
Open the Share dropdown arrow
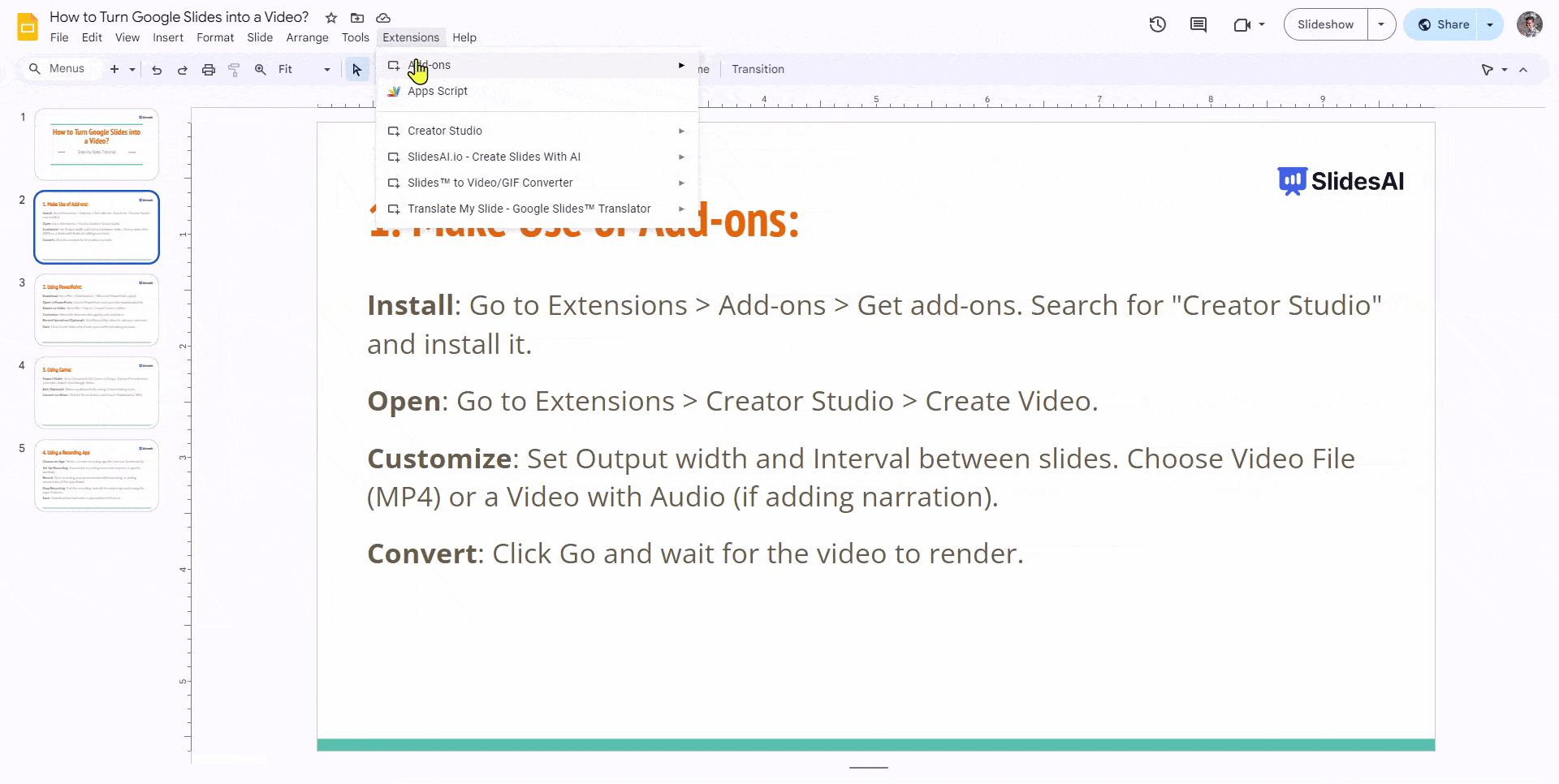pos(1490,24)
